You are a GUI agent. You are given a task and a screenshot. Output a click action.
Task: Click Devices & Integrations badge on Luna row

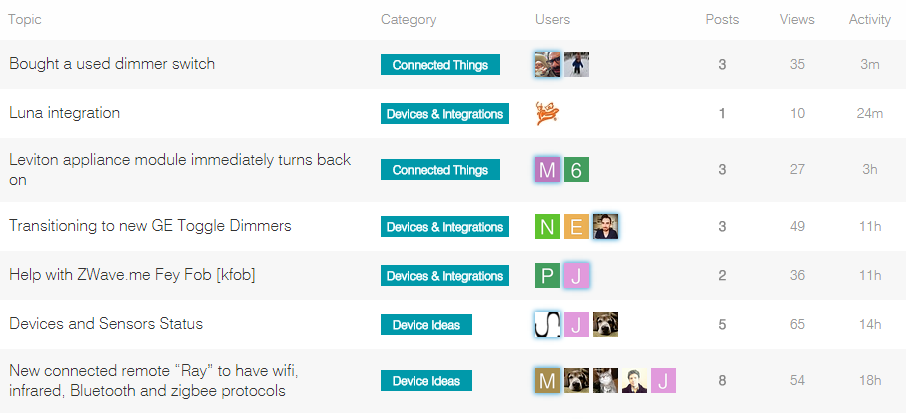(x=445, y=114)
